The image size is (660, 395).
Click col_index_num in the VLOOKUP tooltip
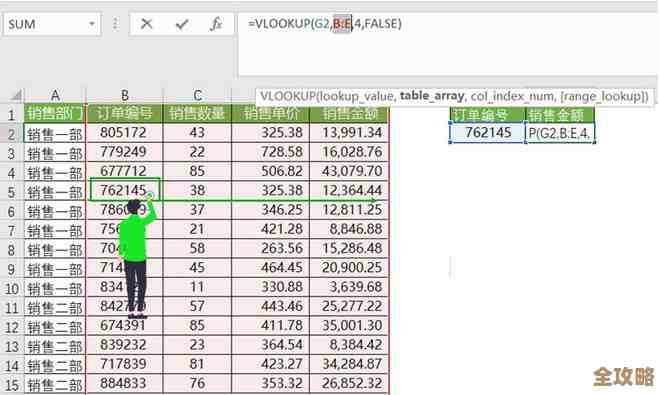pos(512,96)
